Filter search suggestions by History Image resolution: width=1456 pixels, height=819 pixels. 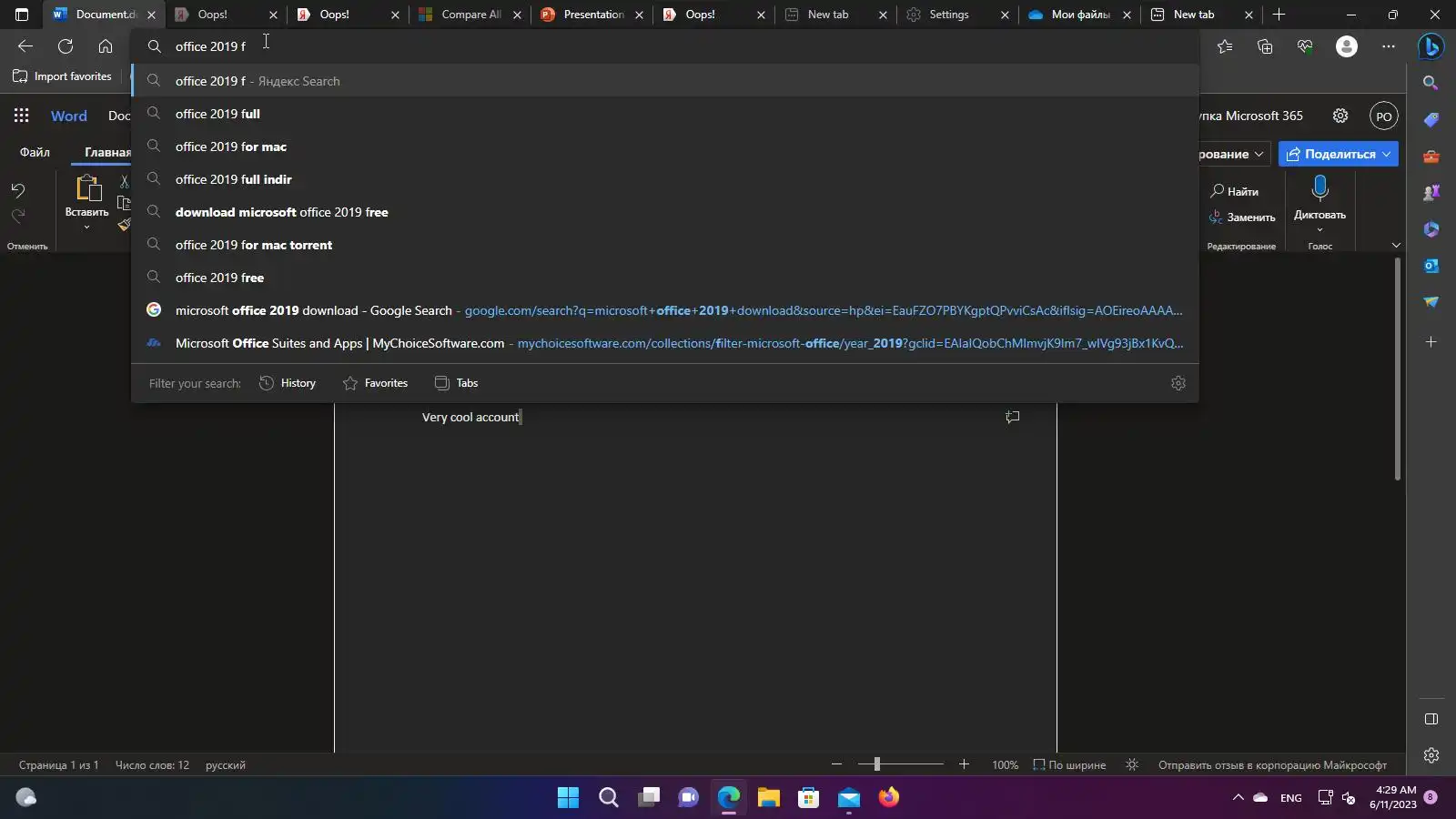(x=288, y=383)
